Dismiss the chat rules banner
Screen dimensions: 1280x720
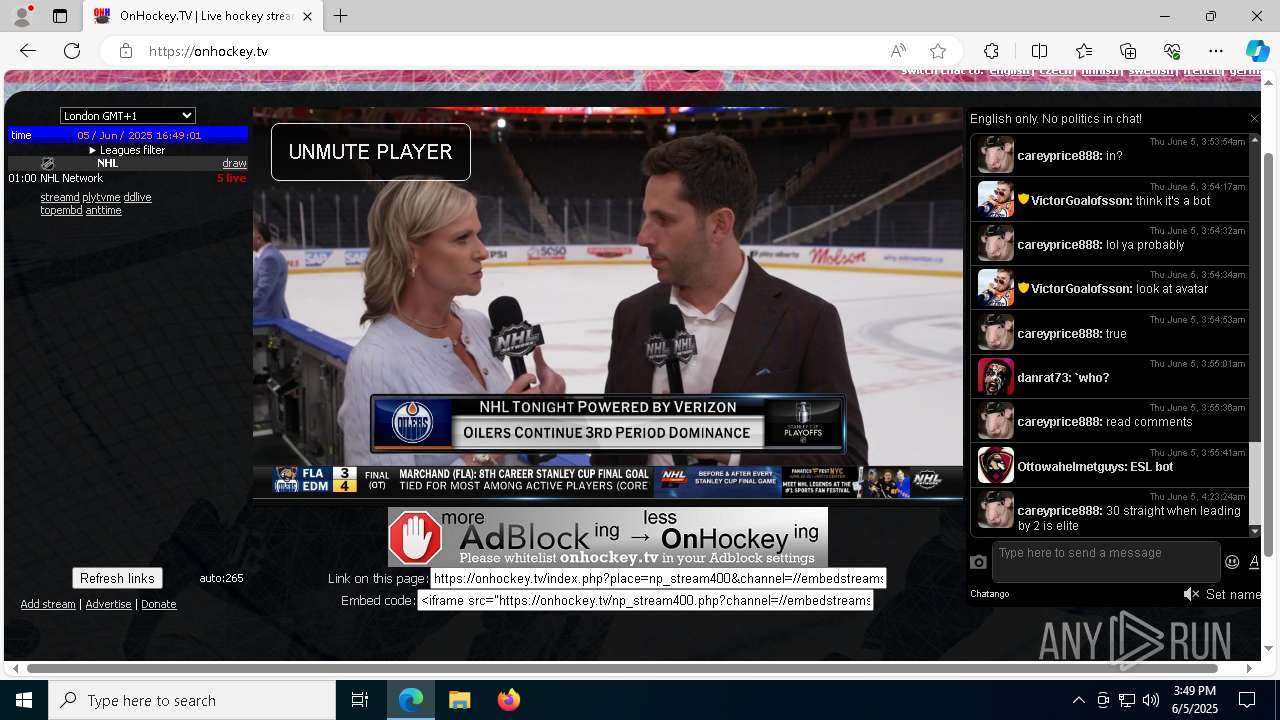(x=1254, y=119)
